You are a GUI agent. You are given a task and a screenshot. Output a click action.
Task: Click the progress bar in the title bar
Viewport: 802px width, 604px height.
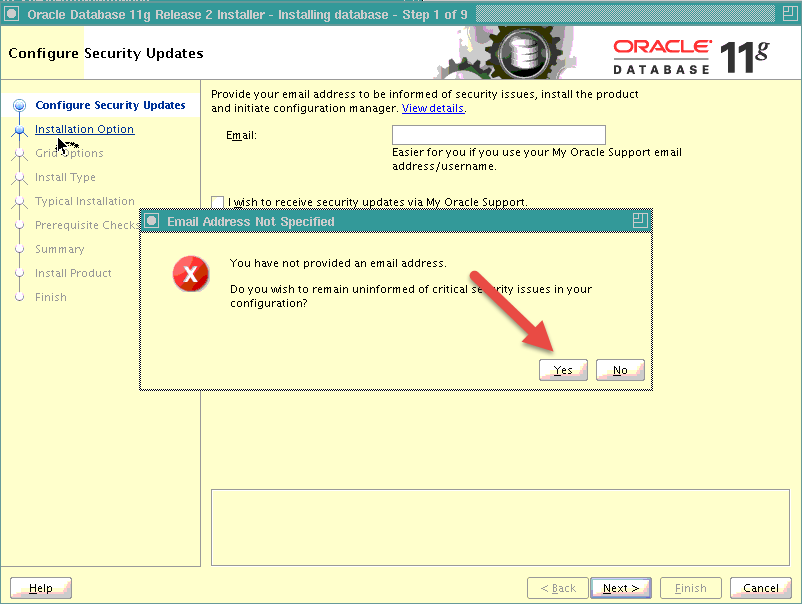tap(625, 14)
